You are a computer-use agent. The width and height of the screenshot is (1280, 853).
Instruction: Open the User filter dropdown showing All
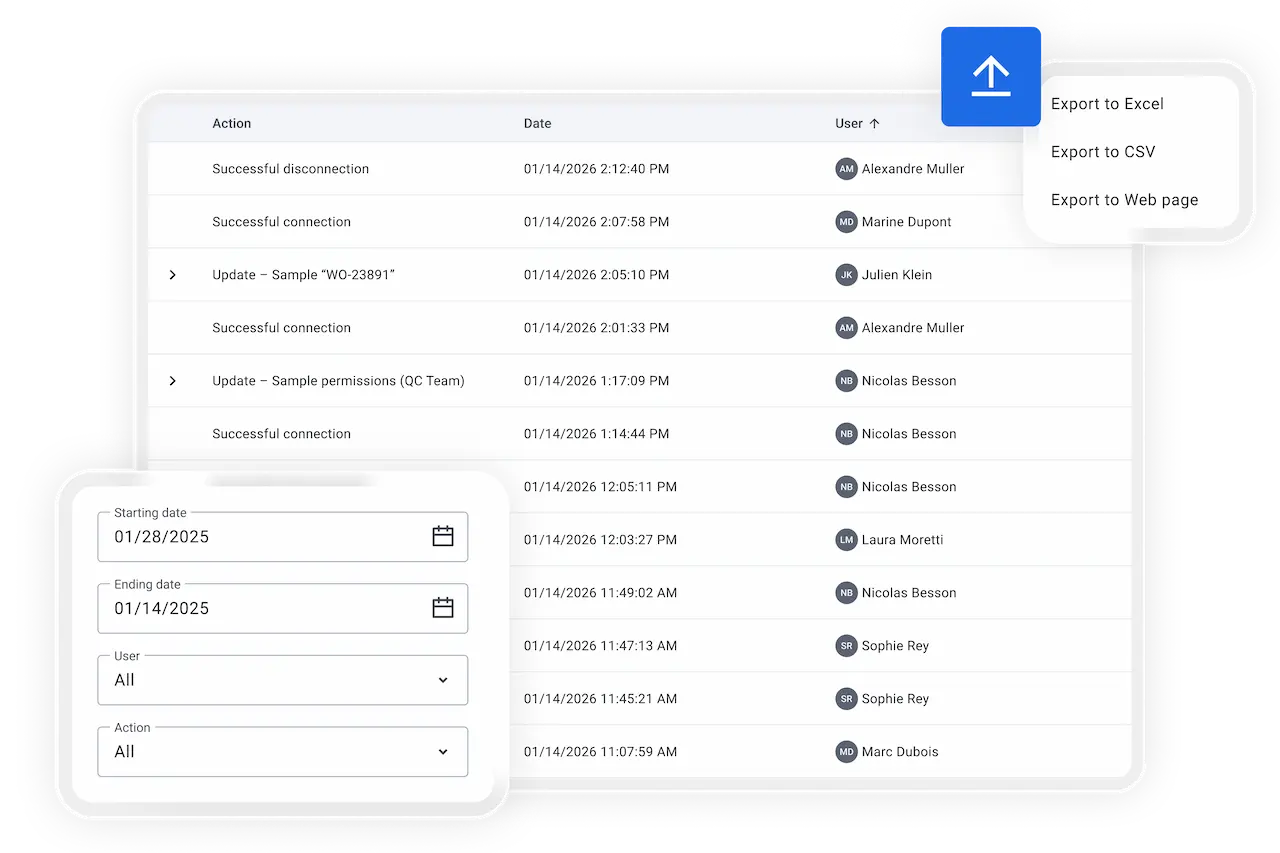click(282, 680)
